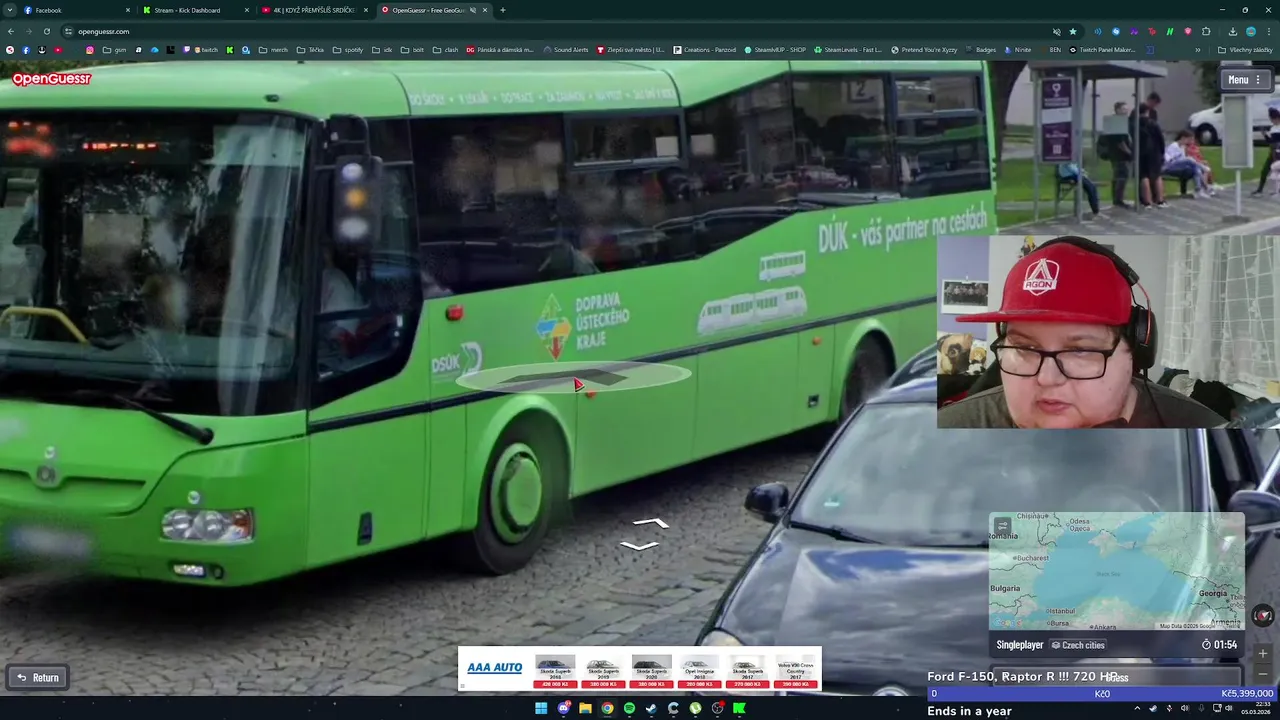1280x720 pixels.
Task: Open the Všechny záložky bookmarks folder
Action: coord(1245,49)
